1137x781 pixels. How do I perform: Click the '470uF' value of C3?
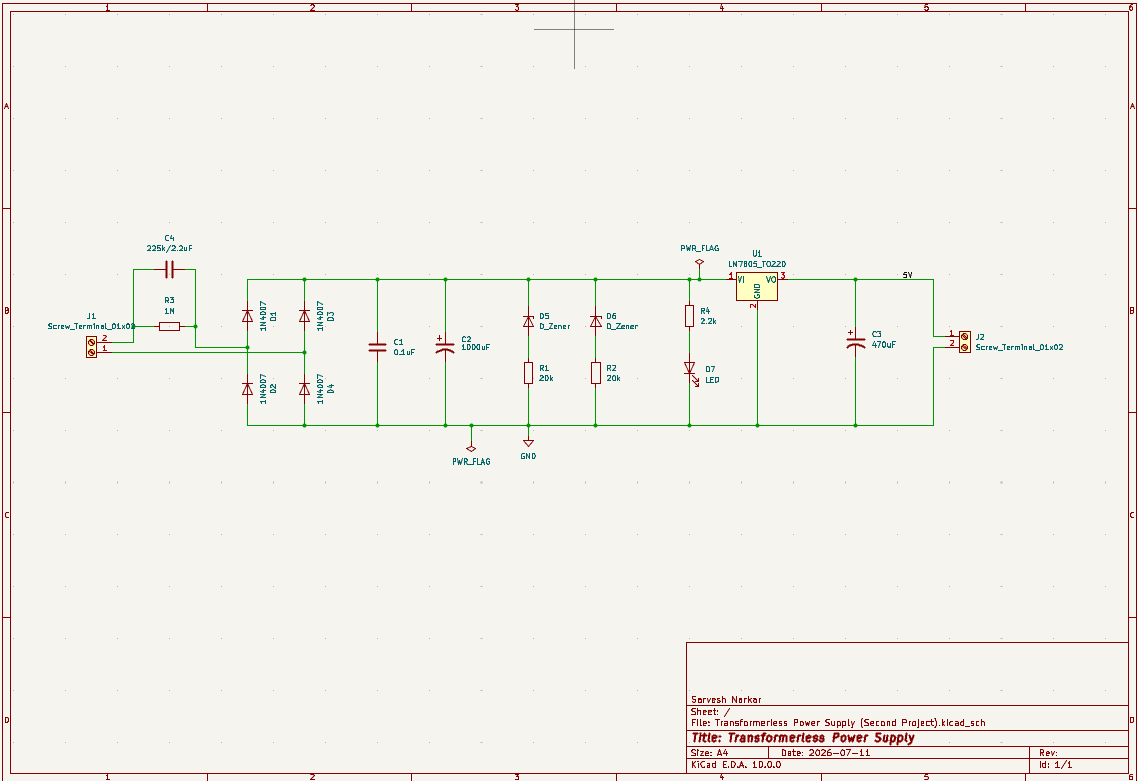(x=884, y=345)
